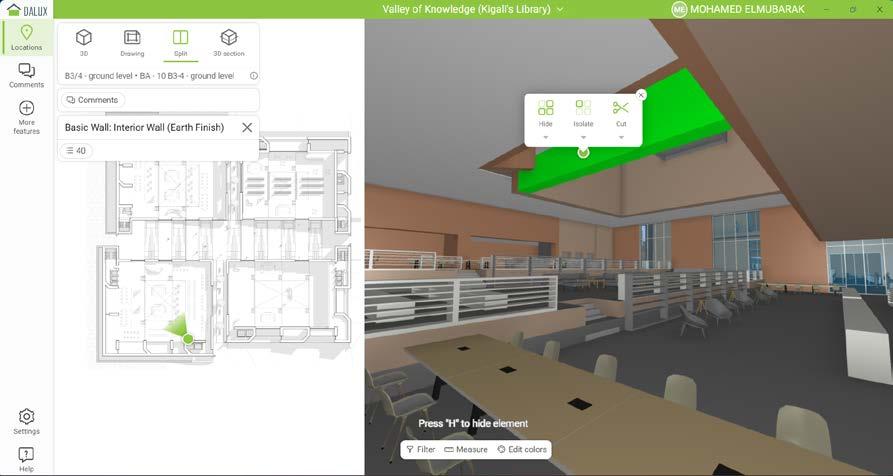Click Isolate icon in element popup
The image size is (893, 476).
click(x=583, y=107)
